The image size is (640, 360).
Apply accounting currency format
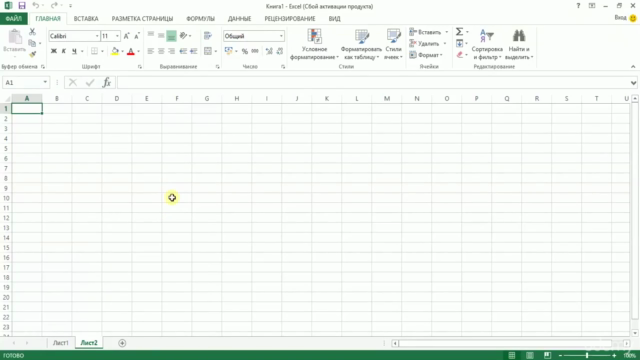(229, 51)
